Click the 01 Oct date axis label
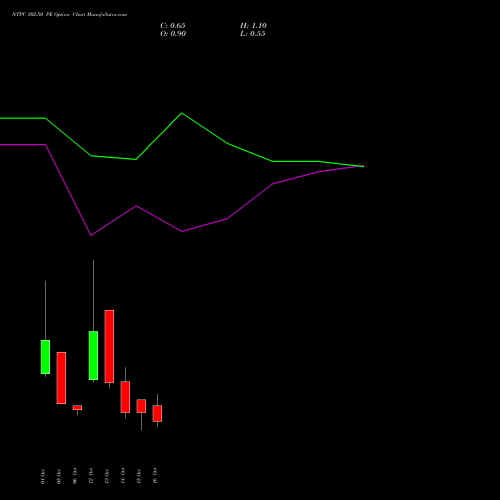Image resolution: width=500 pixels, height=500 pixels. coord(43,476)
